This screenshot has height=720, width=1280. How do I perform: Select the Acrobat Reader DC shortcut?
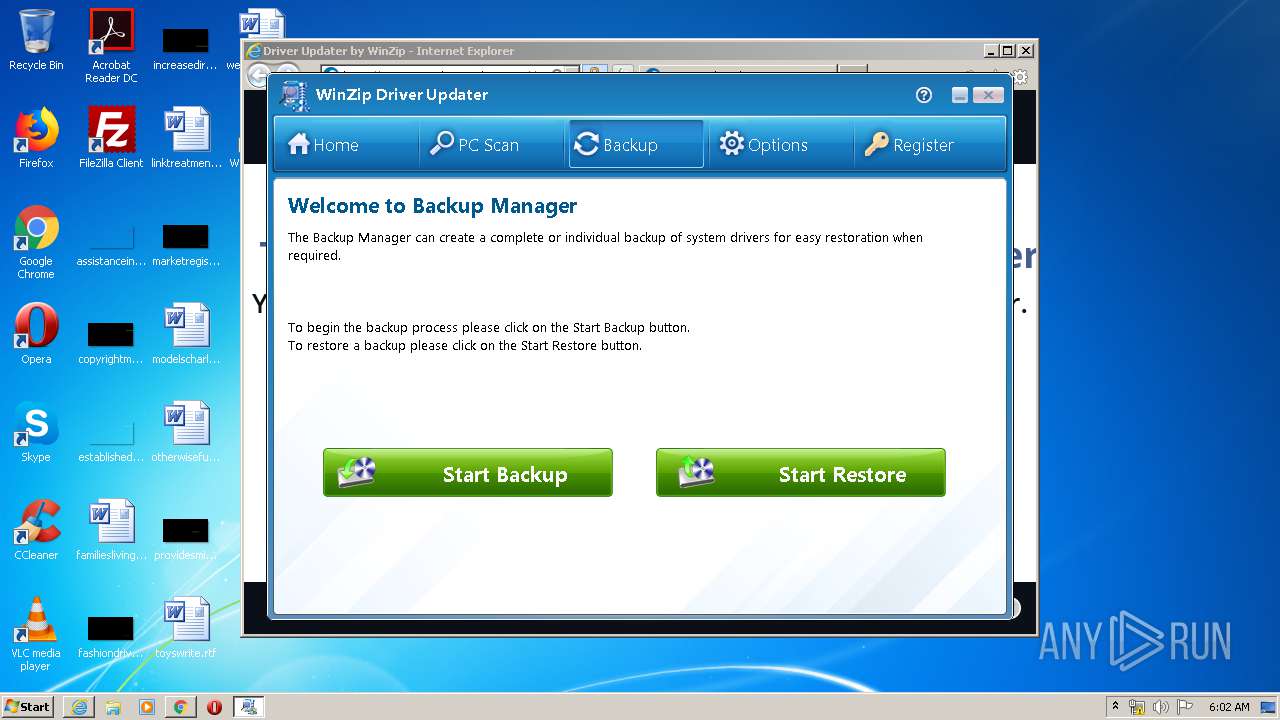tap(111, 46)
